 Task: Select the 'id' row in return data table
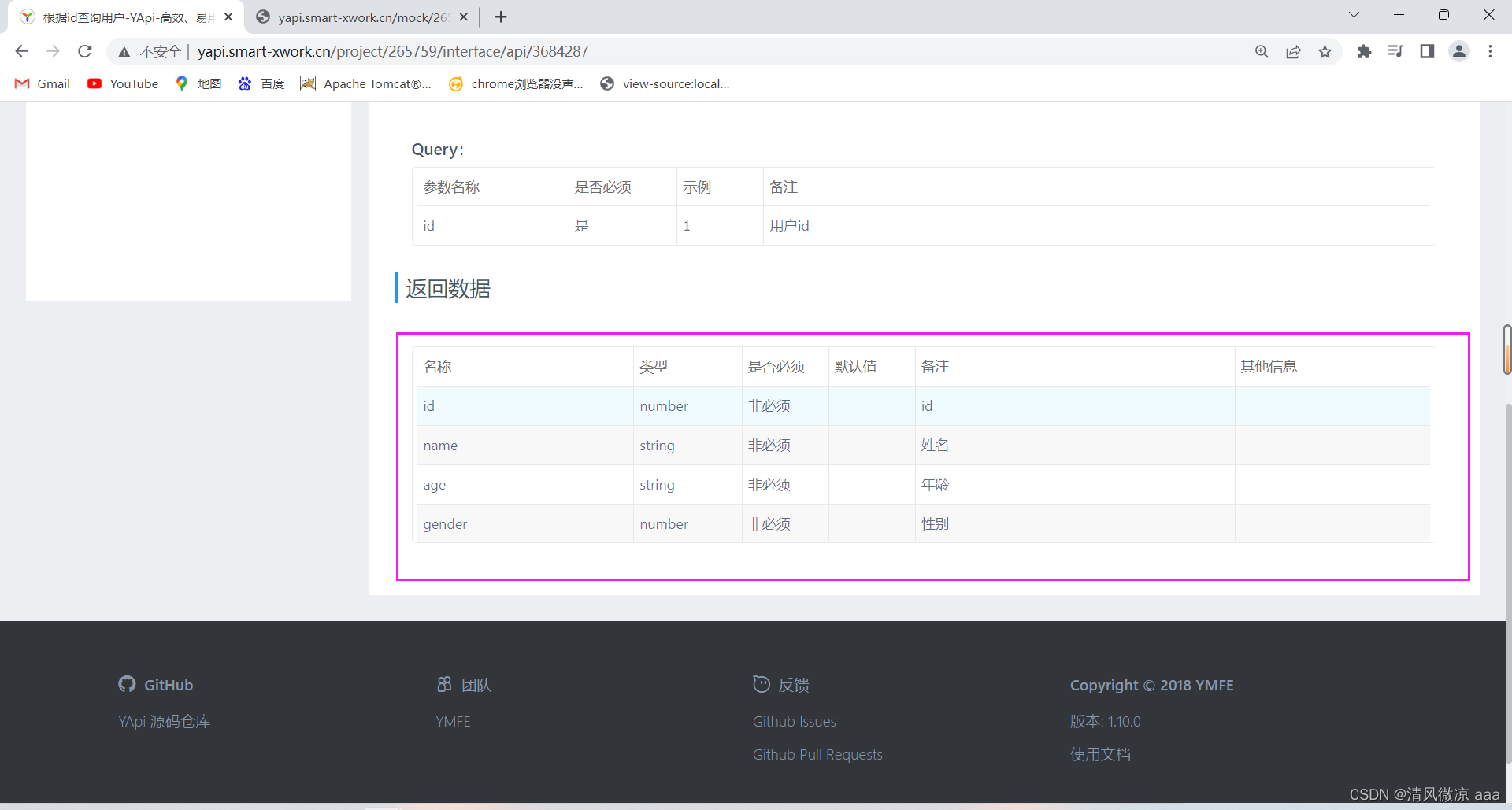pyautogui.click(x=924, y=406)
